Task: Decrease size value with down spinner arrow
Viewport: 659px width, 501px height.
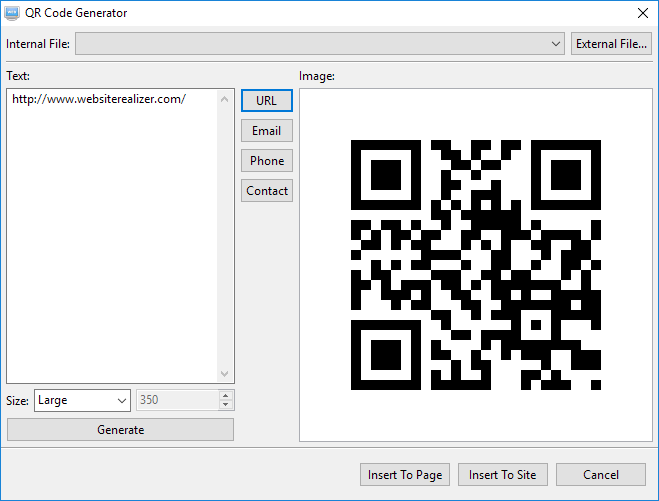Action: pos(226,404)
